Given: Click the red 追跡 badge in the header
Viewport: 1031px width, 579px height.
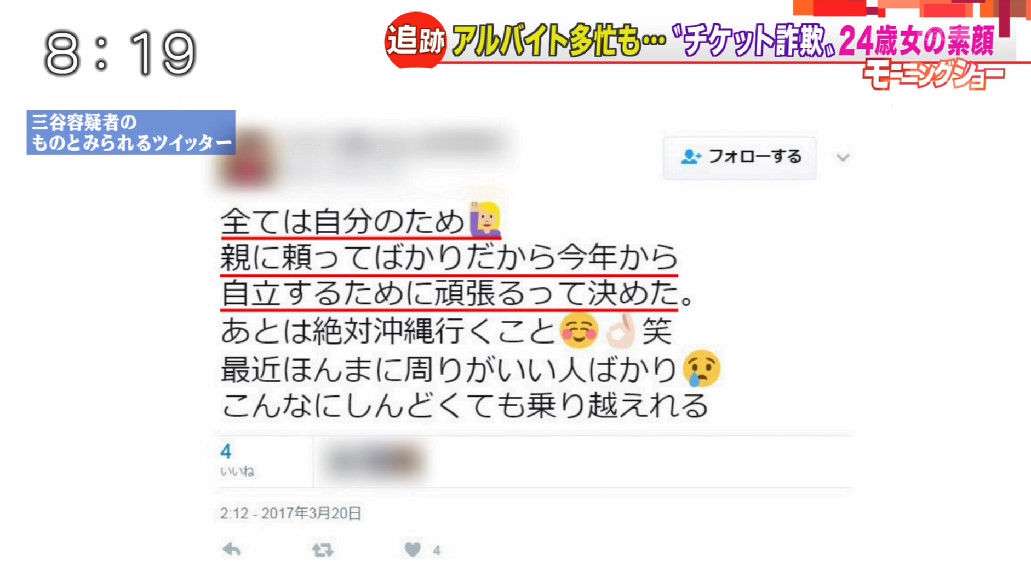Looking at the screenshot, I should click(415, 41).
